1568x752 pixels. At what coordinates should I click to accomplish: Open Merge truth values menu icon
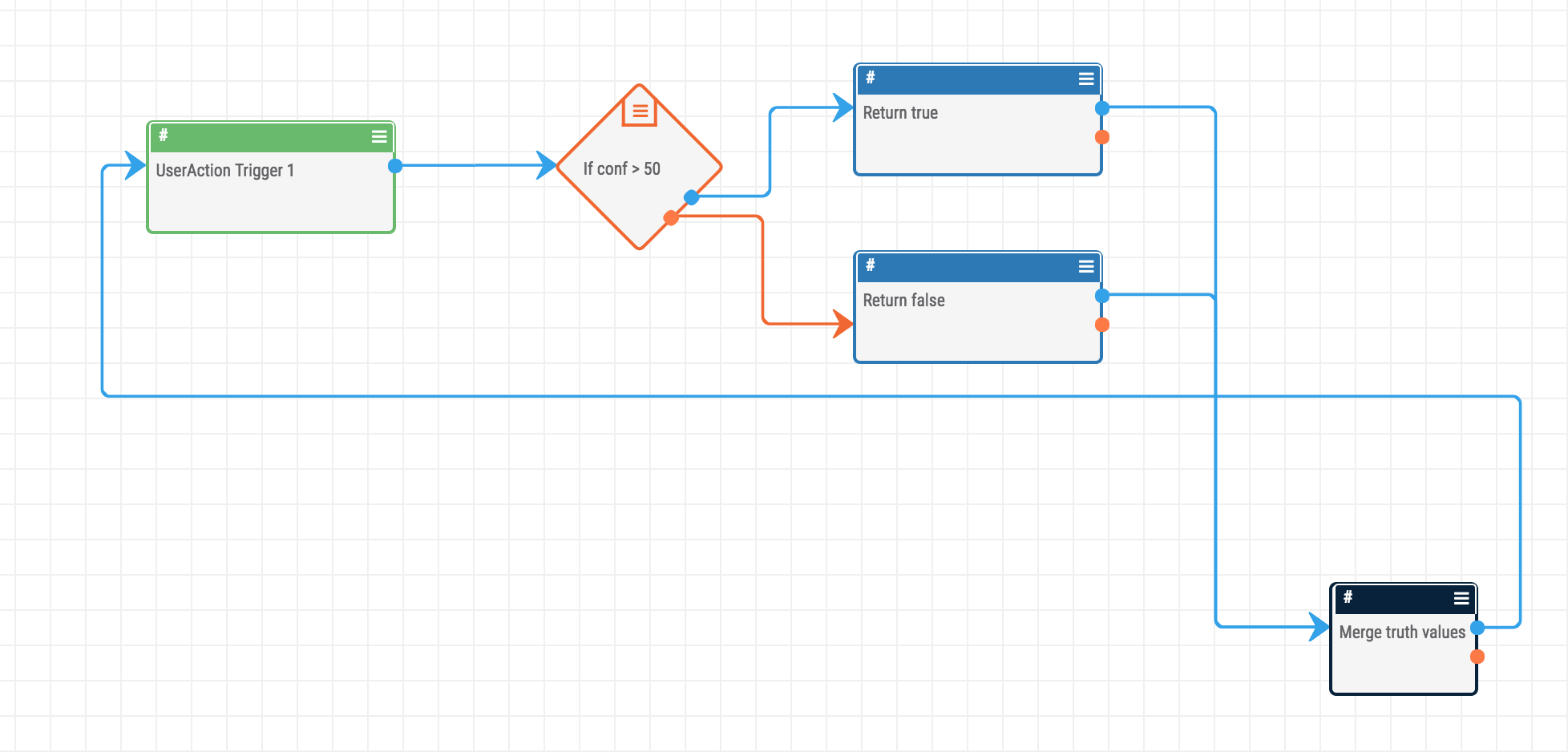click(x=1461, y=598)
